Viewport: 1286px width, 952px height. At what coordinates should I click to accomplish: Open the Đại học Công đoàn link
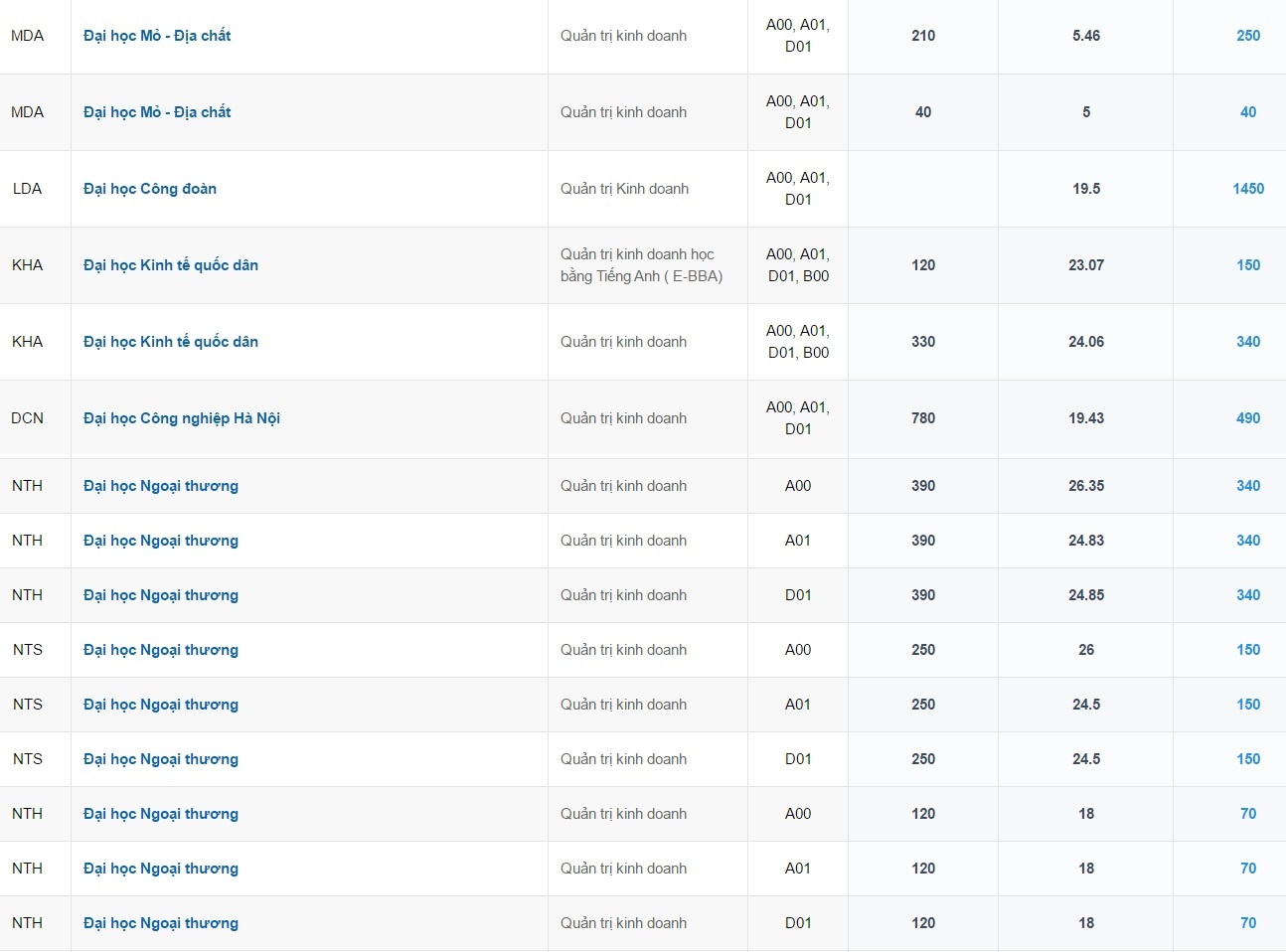(x=150, y=189)
